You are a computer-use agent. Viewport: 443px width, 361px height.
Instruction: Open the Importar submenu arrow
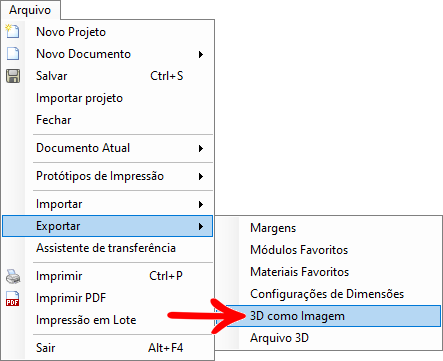[201, 204]
